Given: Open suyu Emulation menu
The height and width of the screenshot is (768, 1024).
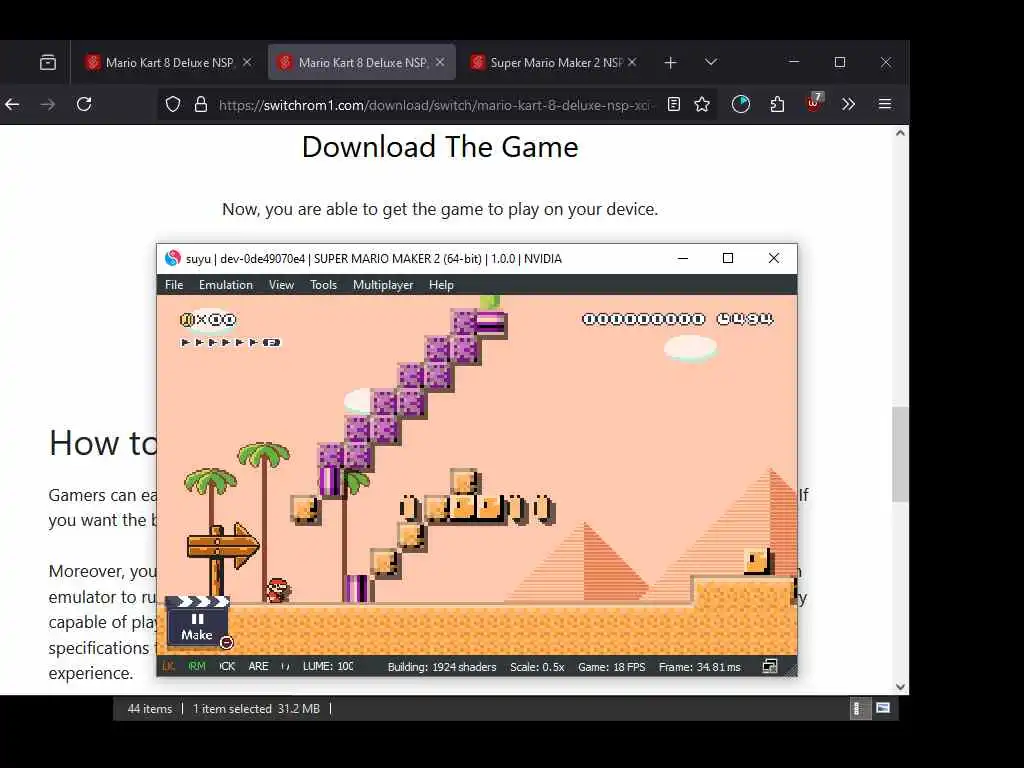Looking at the screenshot, I should [x=226, y=285].
